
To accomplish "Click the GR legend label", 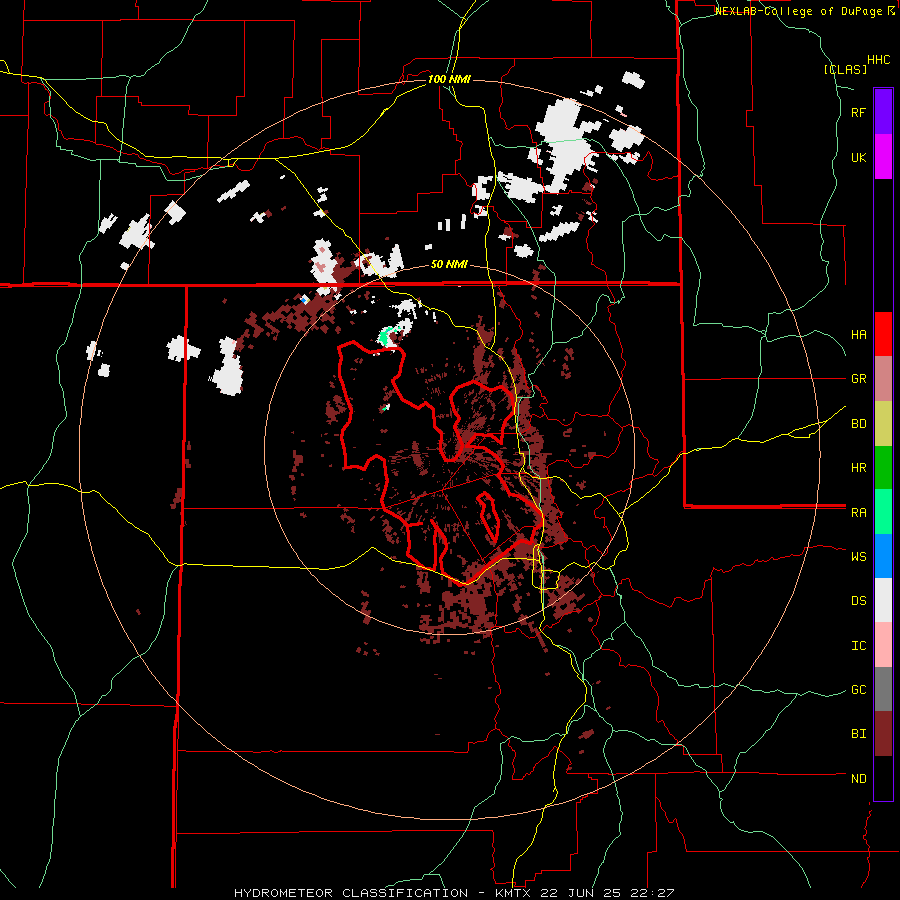I will pos(858,379).
